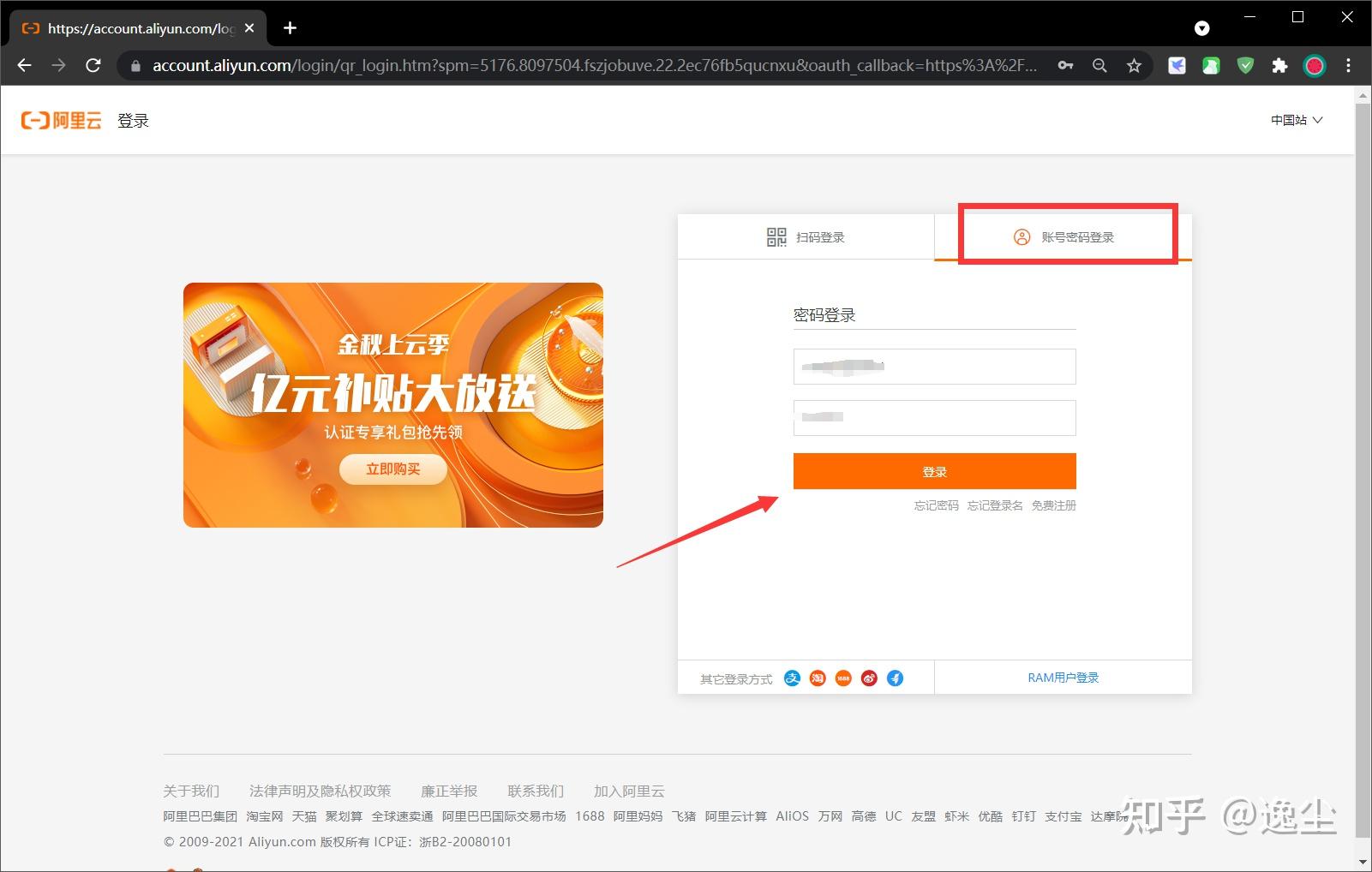Open the 联系我们 footer link
Image resolution: width=1372 pixels, height=872 pixels.
[536, 791]
